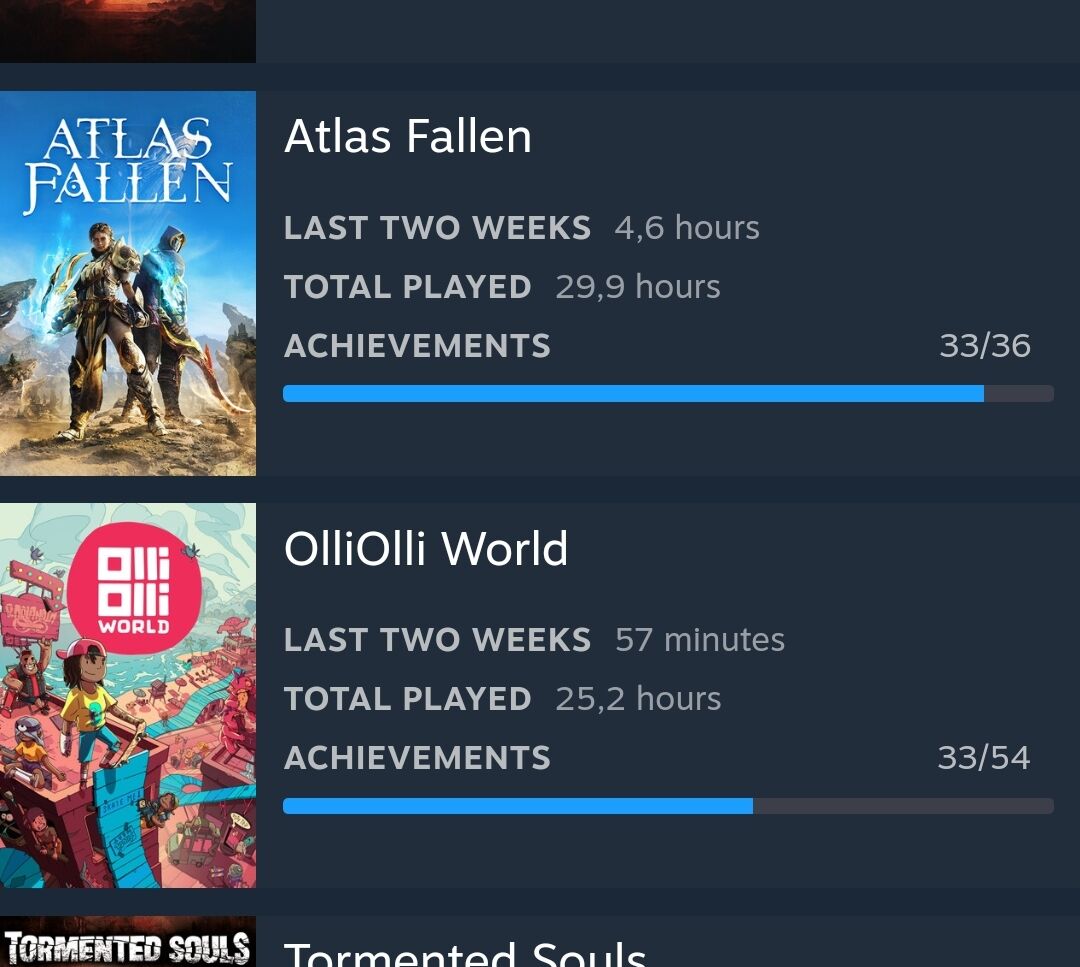Click ACHIEVEMENTS label under Atlas Fallen
The width and height of the screenshot is (1080, 967).
[417, 346]
